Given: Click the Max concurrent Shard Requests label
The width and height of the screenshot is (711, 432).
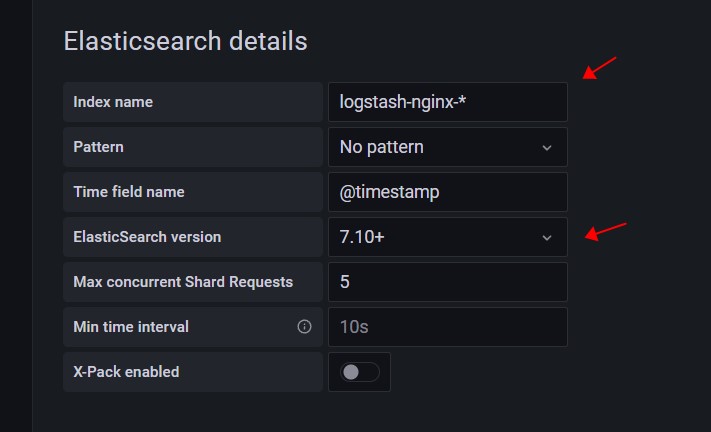Looking at the screenshot, I should (x=183, y=282).
